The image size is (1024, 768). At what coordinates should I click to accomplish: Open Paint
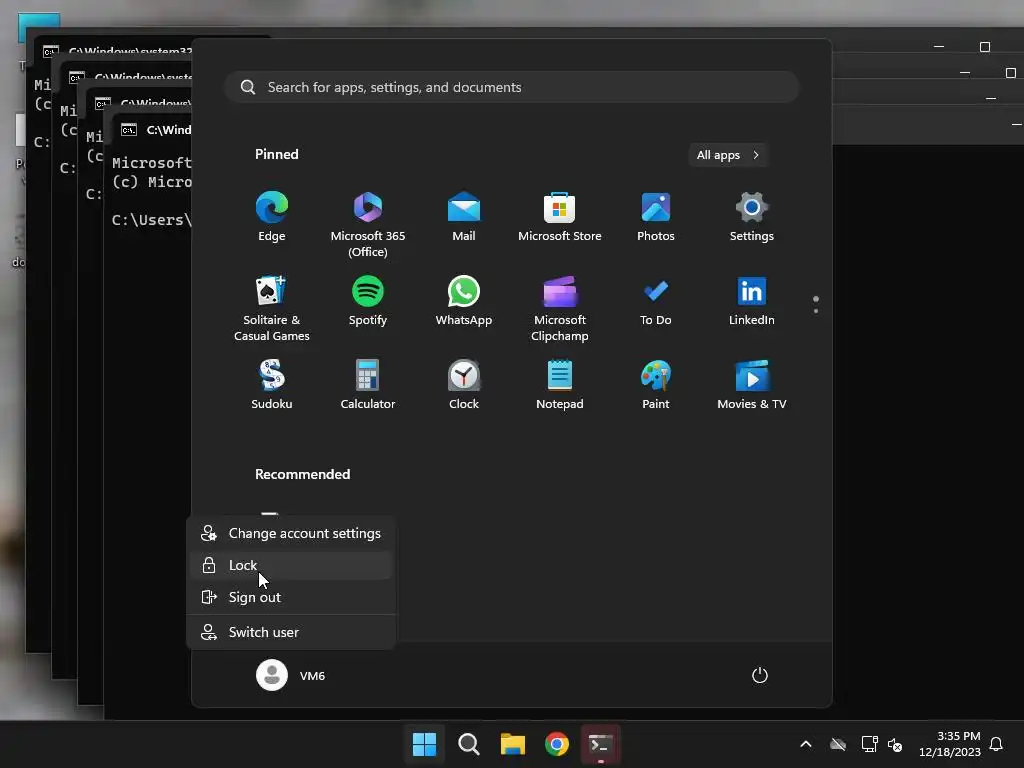click(656, 385)
